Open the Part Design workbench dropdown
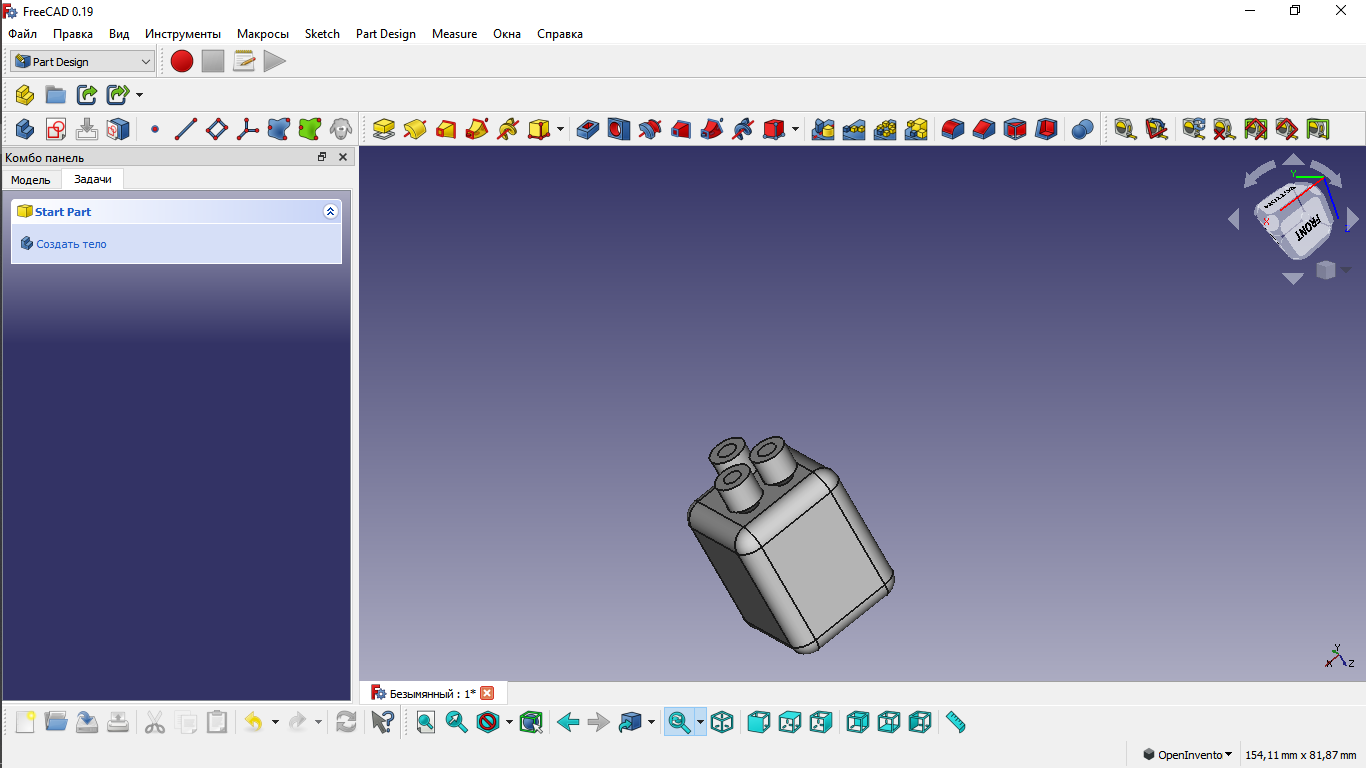This screenshot has height=768, width=1366. pos(83,61)
